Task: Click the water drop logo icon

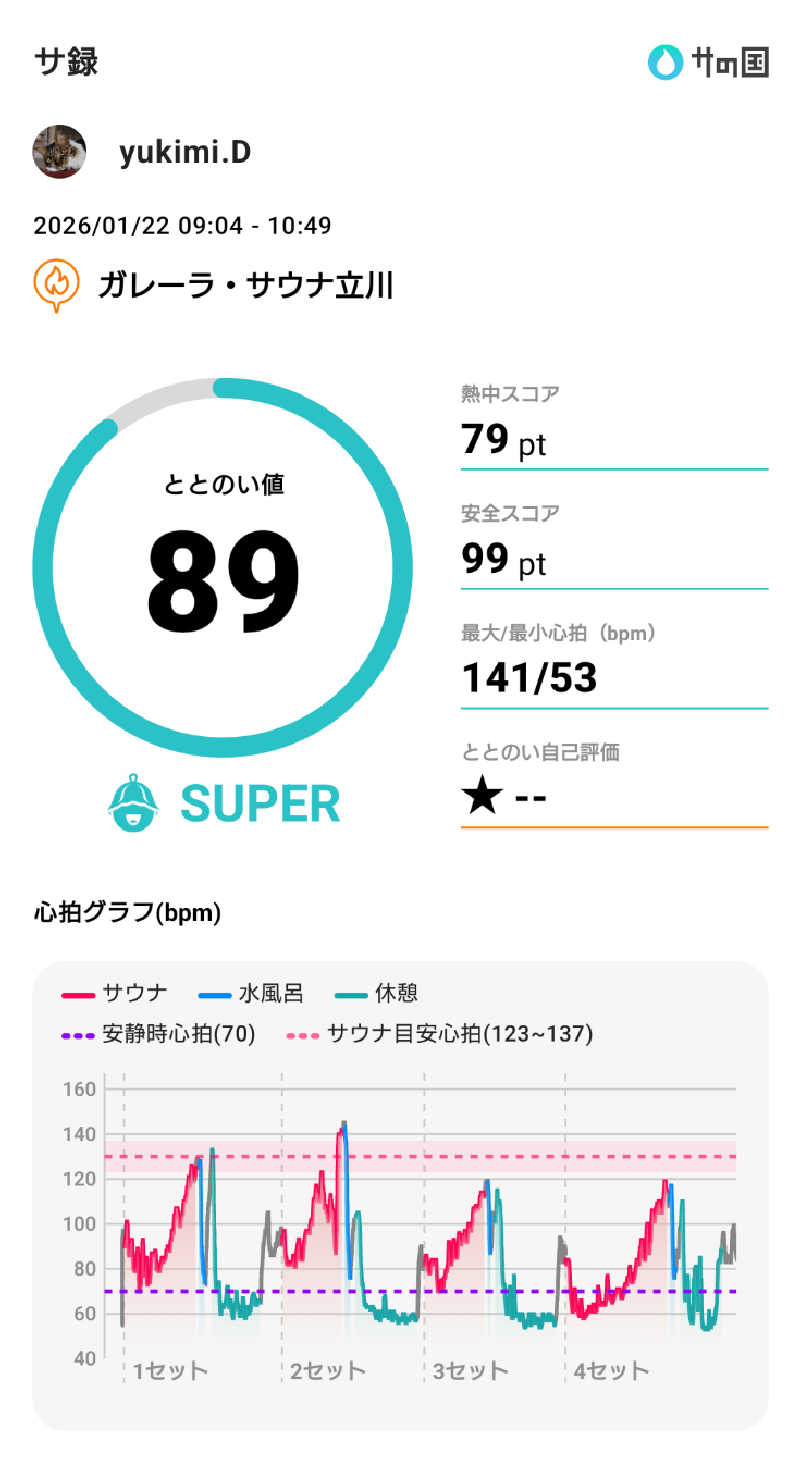Action: 665,62
